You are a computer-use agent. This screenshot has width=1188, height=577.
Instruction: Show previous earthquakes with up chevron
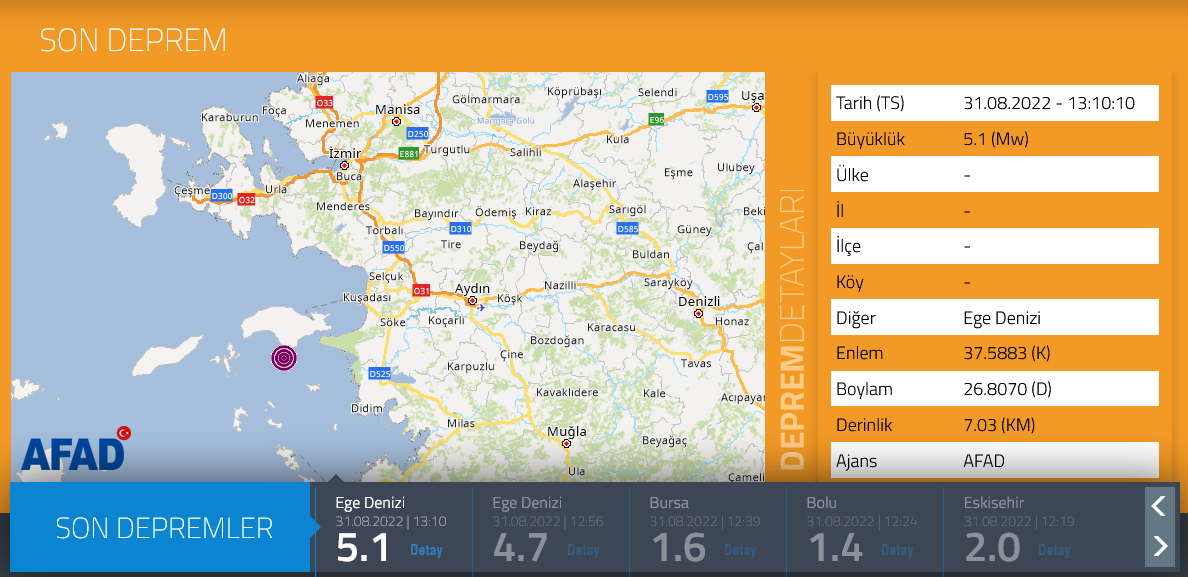(x=1159, y=506)
